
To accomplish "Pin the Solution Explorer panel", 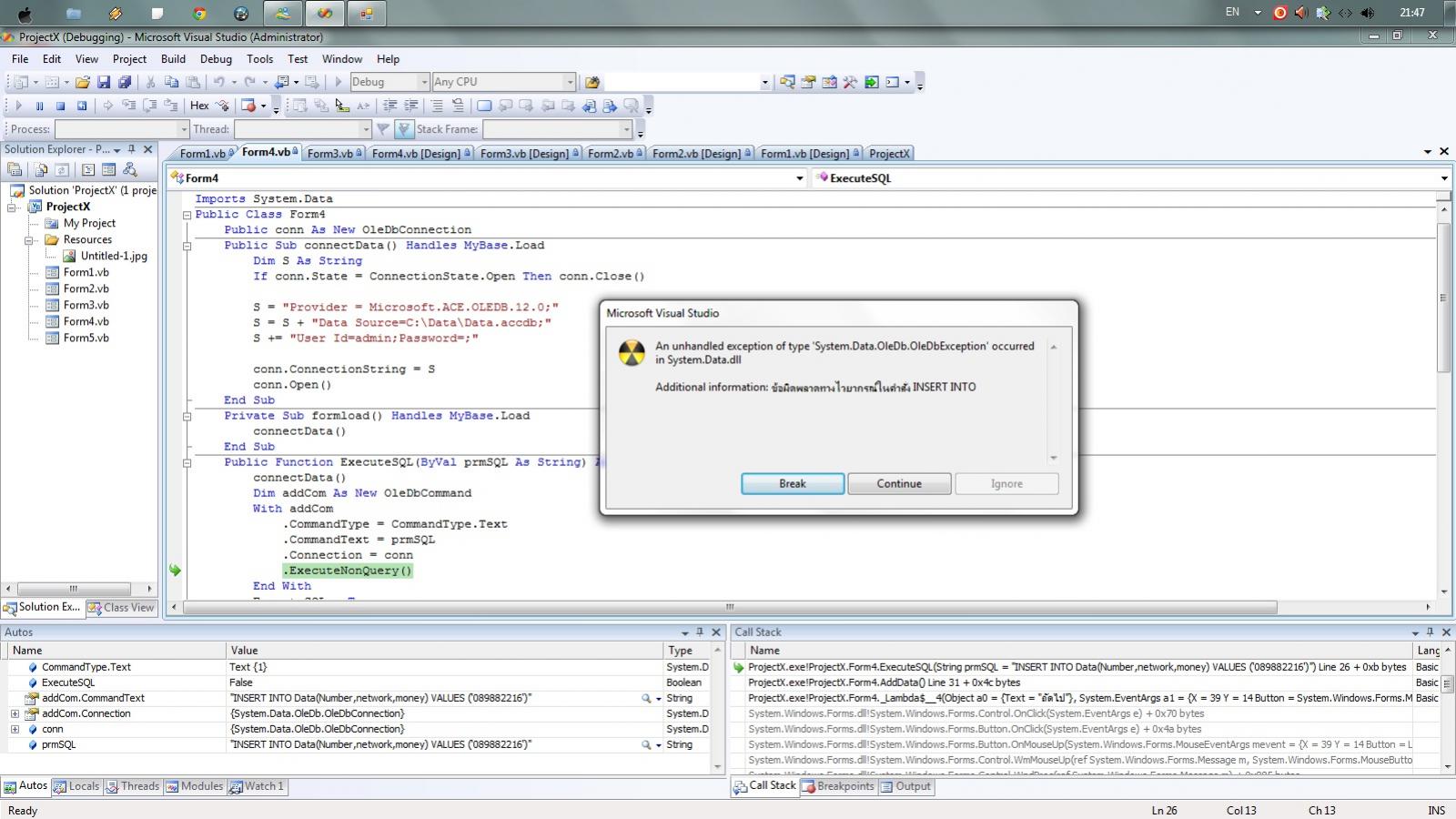I will click(132, 149).
